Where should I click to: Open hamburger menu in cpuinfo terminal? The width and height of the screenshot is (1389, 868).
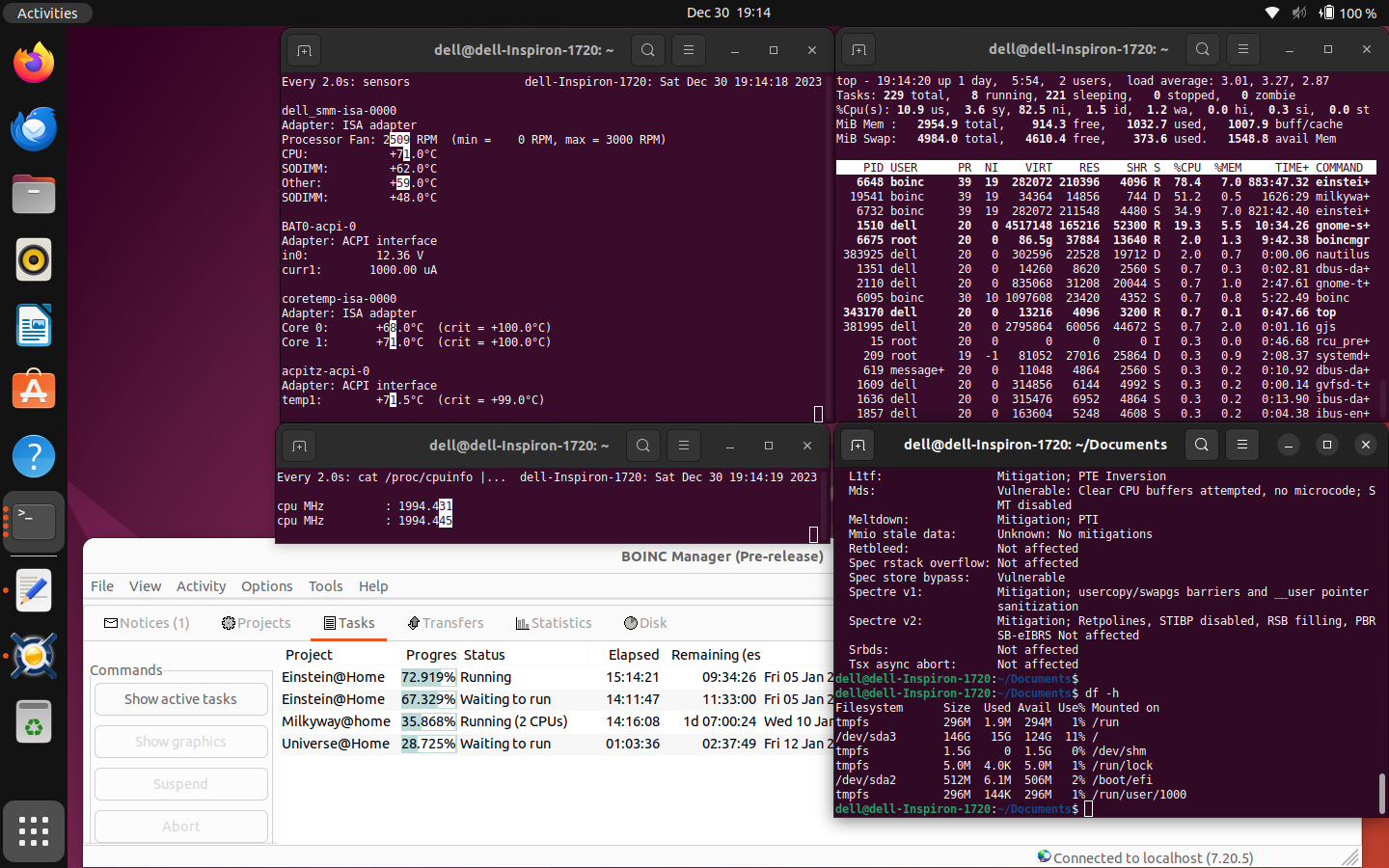point(683,446)
